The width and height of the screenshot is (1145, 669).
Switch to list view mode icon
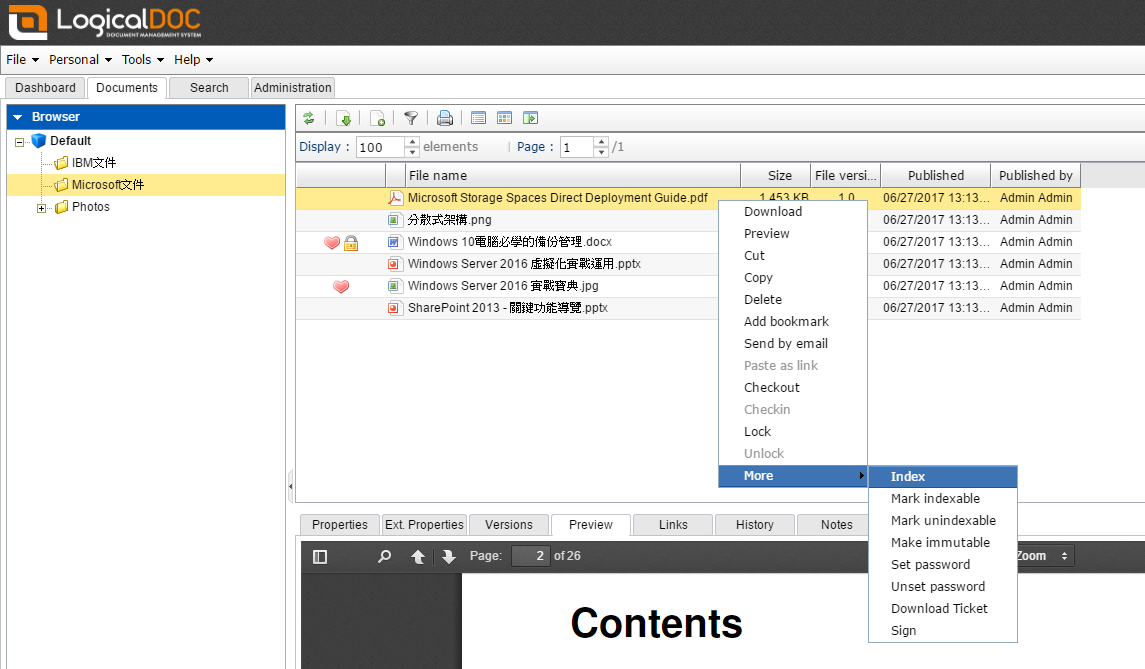click(478, 118)
